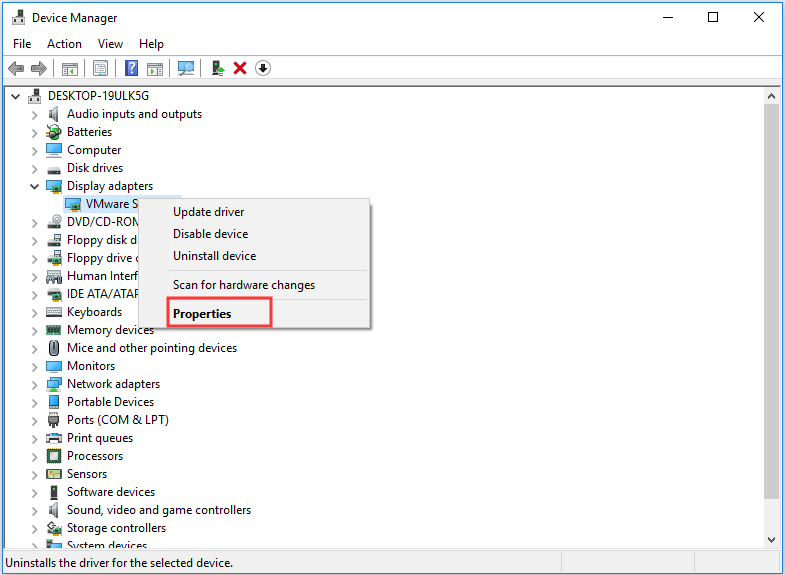Click the red X uninstall device toolbar icon
This screenshot has height=575, width=785.
240,68
